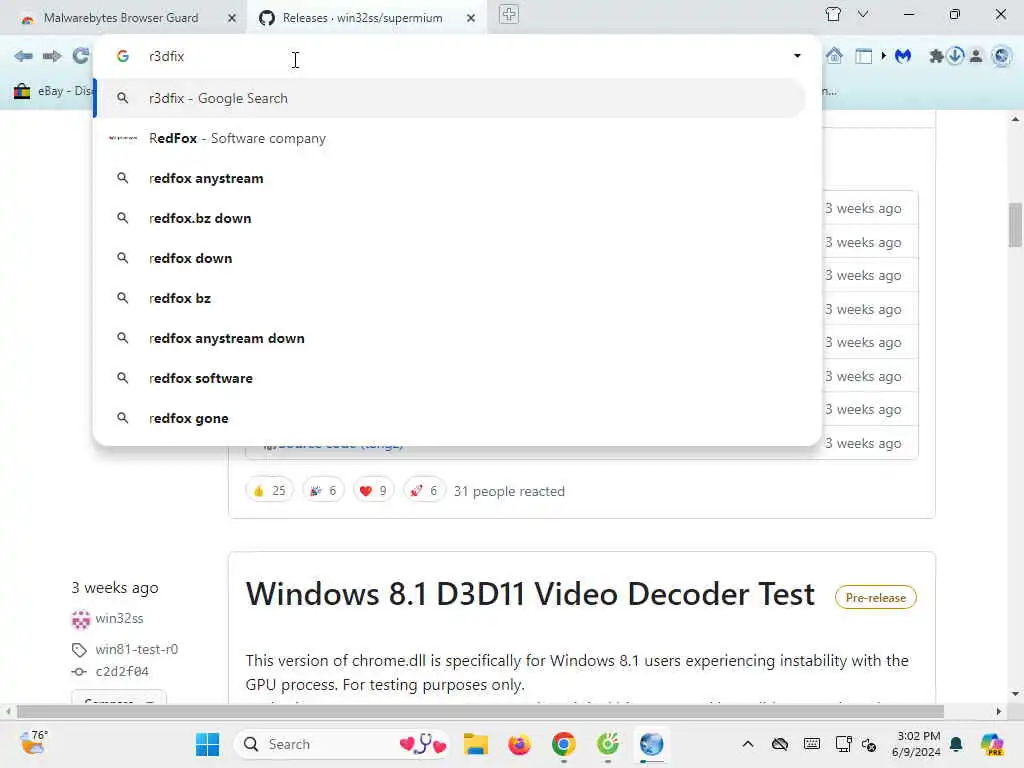Open the side panel toolbar icon
The width and height of the screenshot is (1024, 768).
click(863, 56)
